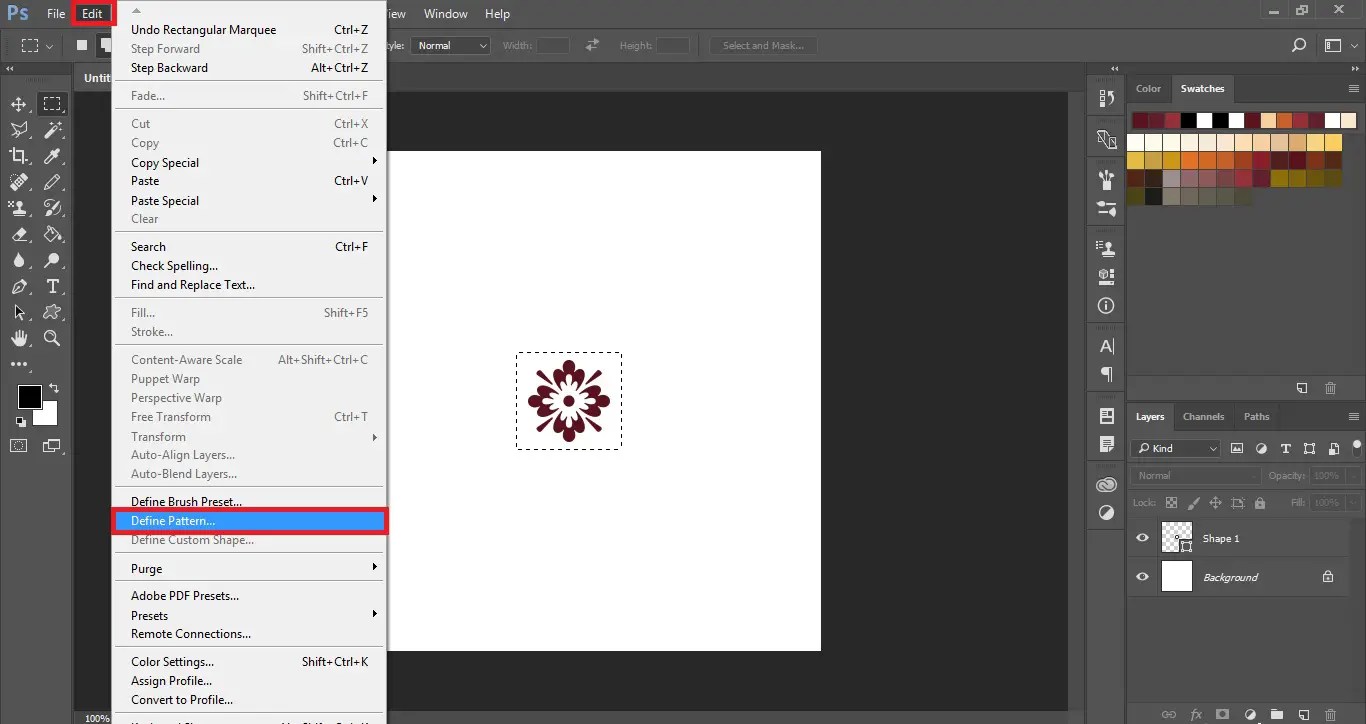The image size is (1366, 724).
Task: Click the Select and Mask button
Action: click(763, 45)
